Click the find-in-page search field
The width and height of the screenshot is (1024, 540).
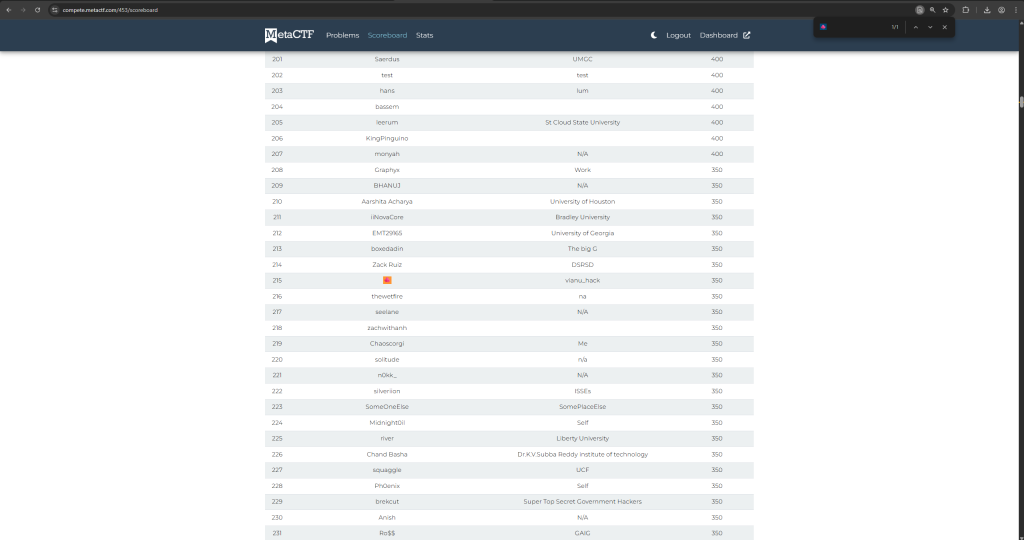pyautogui.click(x=856, y=27)
